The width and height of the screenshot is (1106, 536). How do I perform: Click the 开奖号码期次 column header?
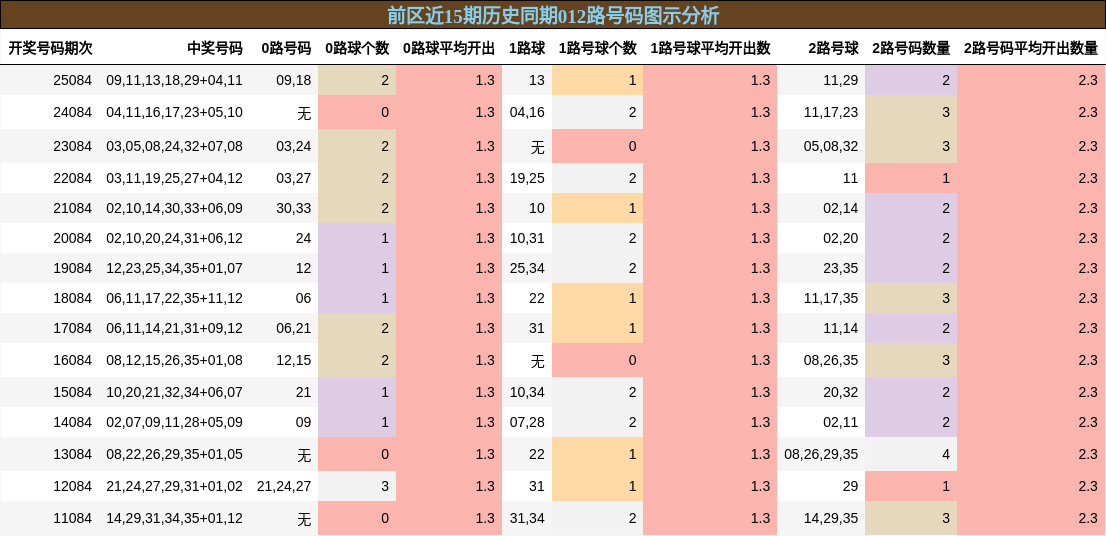[50, 48]
